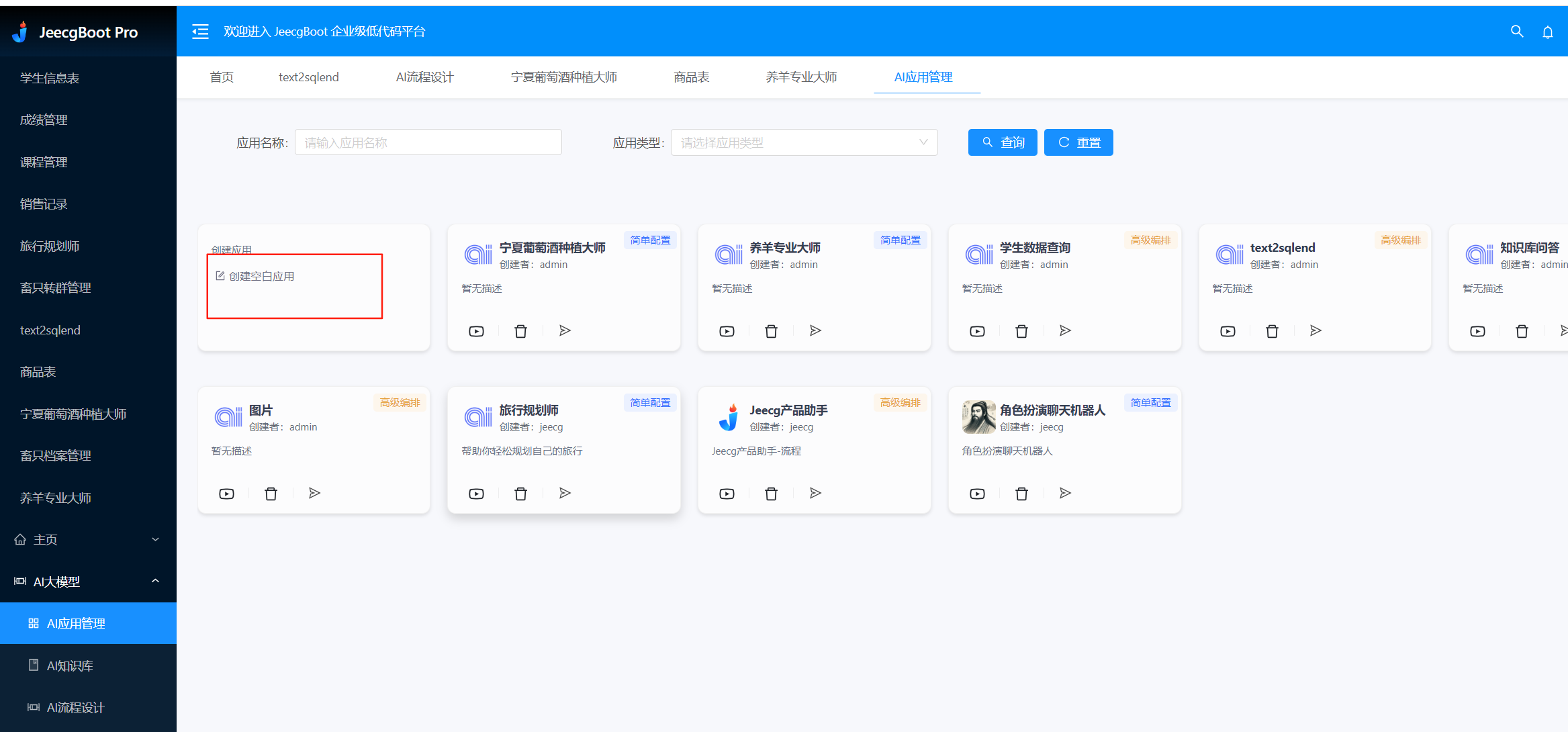Image resolution: width=1568 pixels, height=732 pixels.
Task: Delete the 宁夏葡萄酒种植大师 app card
Action: click(x=520, y=331)
